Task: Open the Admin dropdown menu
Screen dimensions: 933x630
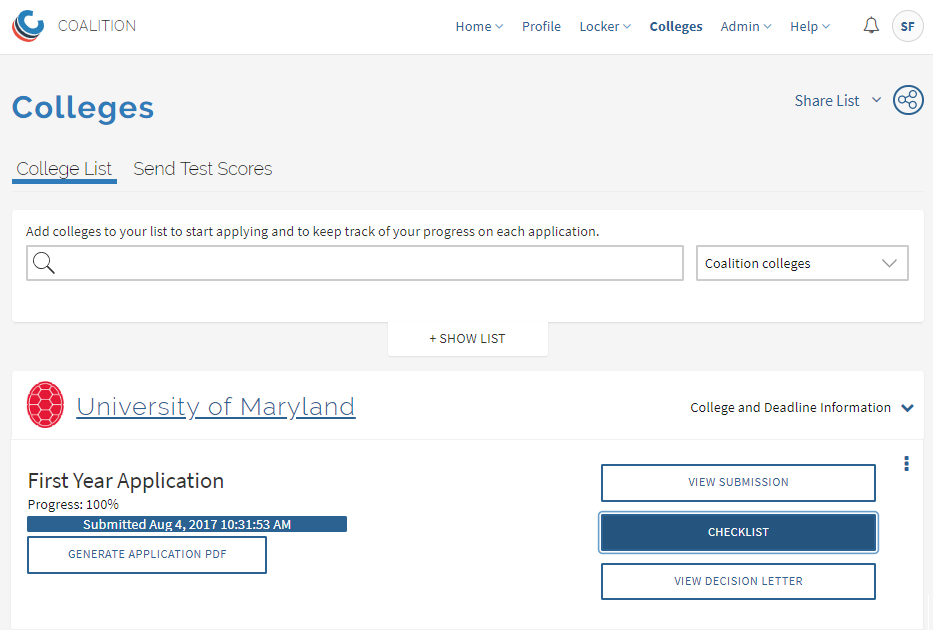Action: [746, 26]
